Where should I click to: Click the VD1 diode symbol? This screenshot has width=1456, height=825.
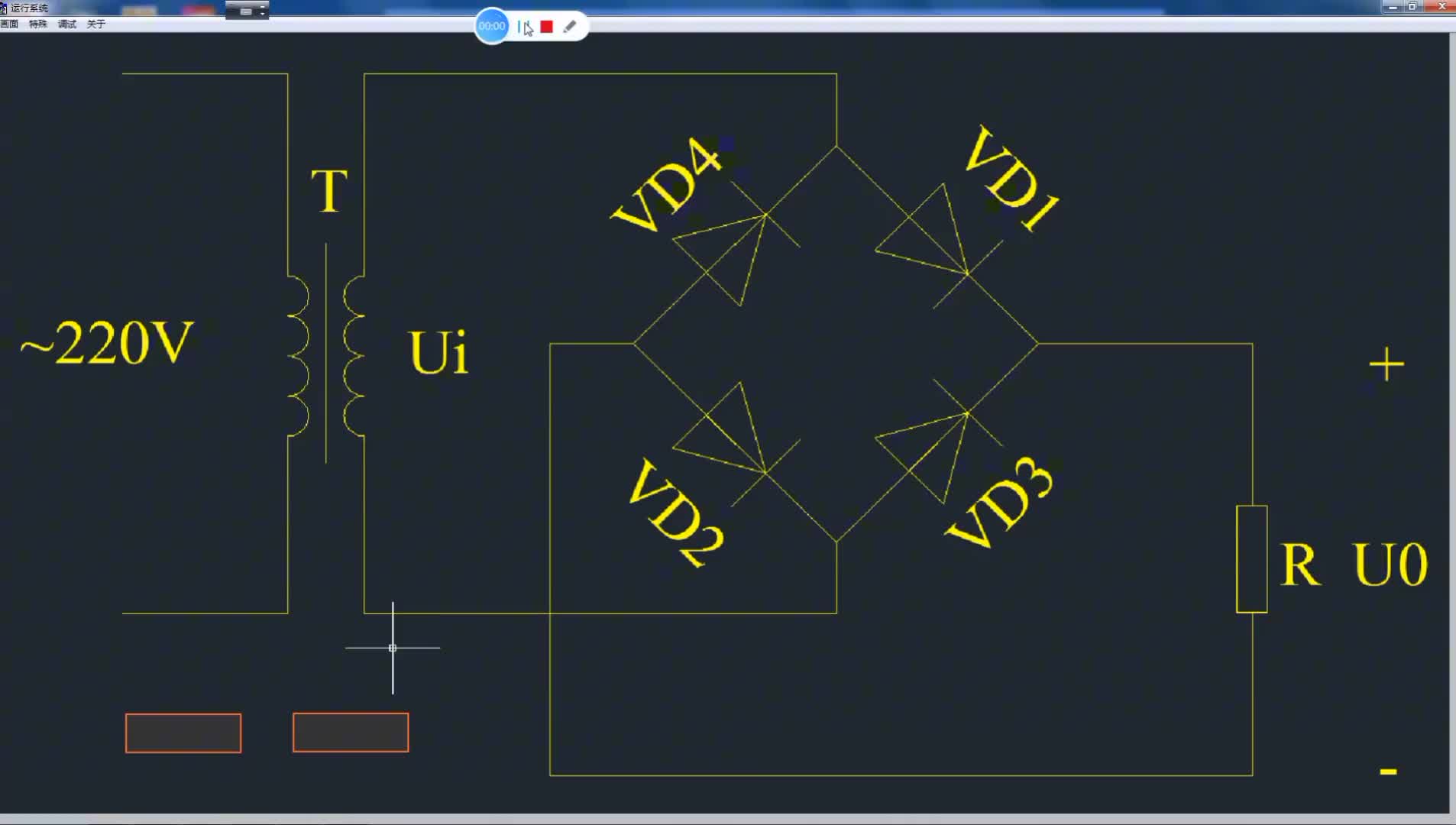pos(938,246)
